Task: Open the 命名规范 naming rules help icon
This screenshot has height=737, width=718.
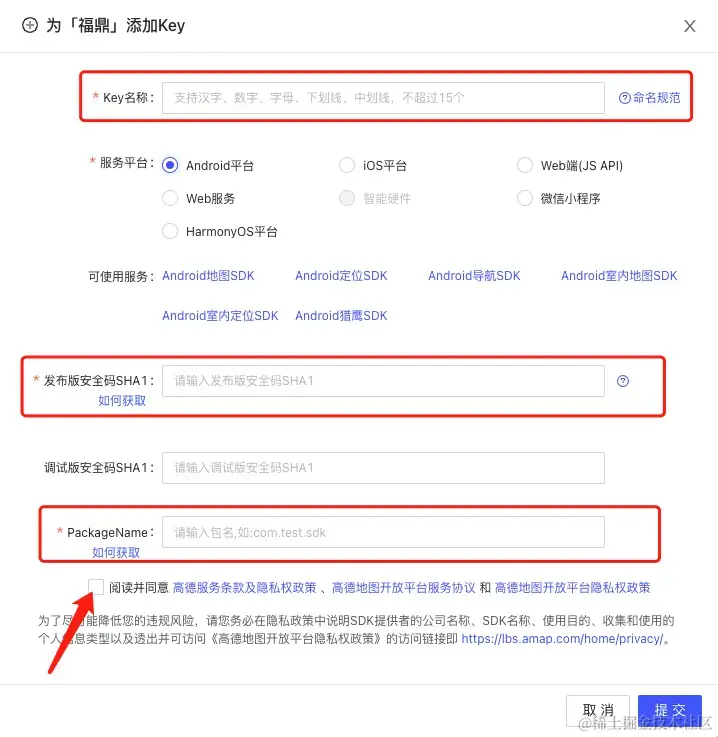Action: tap(624, 98)
